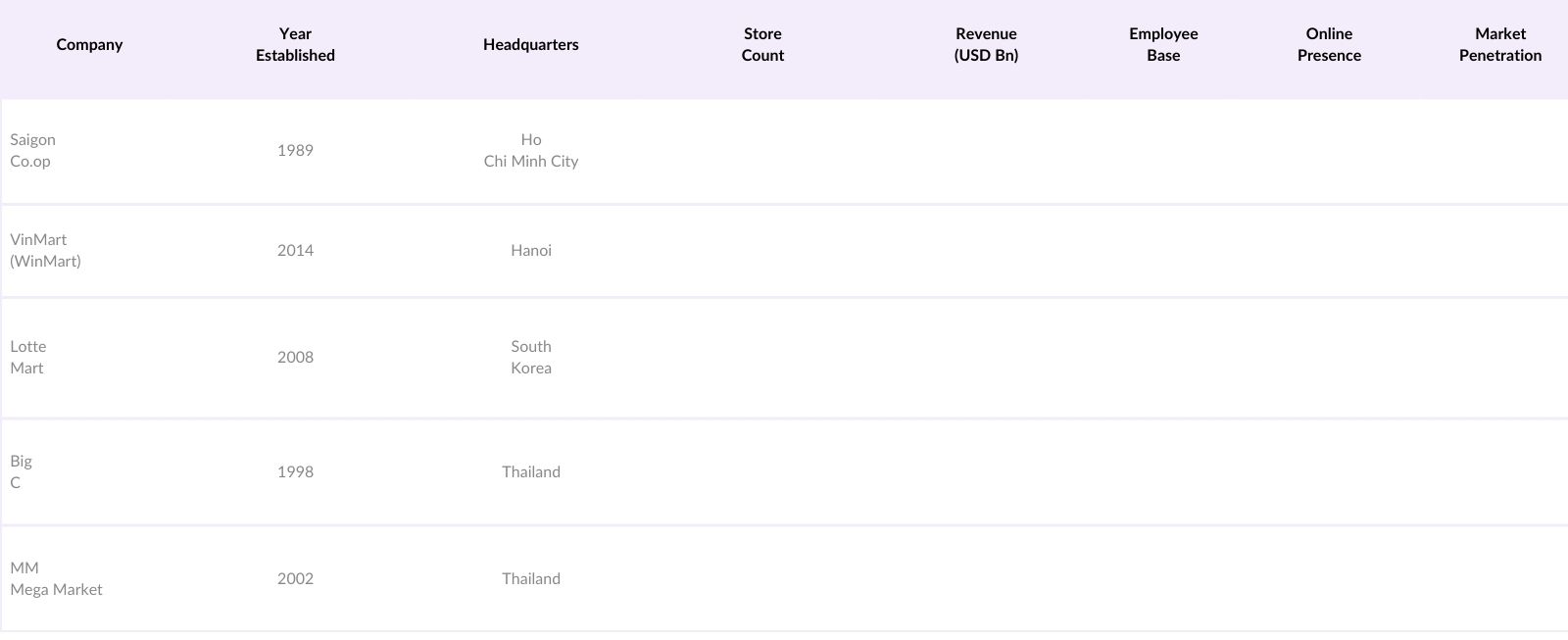Click the Big C company cell
Screen dimensions: 1568x640
click(21, 472)
